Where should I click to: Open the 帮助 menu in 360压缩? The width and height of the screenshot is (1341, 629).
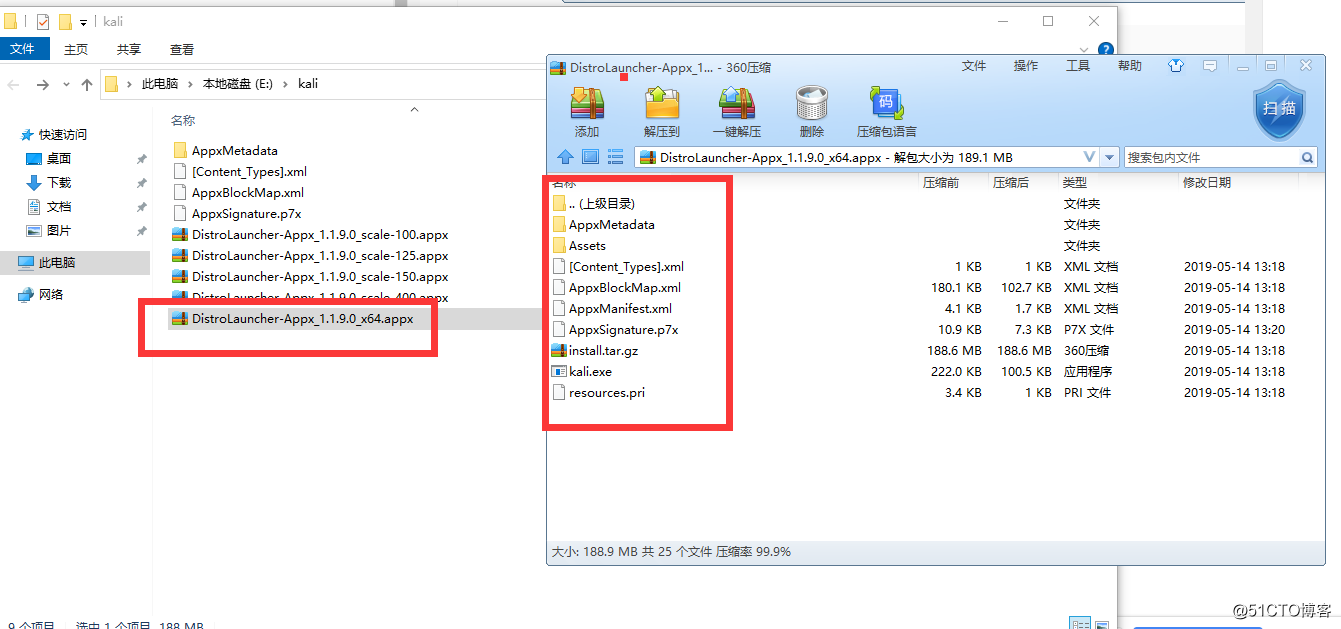tap(1130, 66)
